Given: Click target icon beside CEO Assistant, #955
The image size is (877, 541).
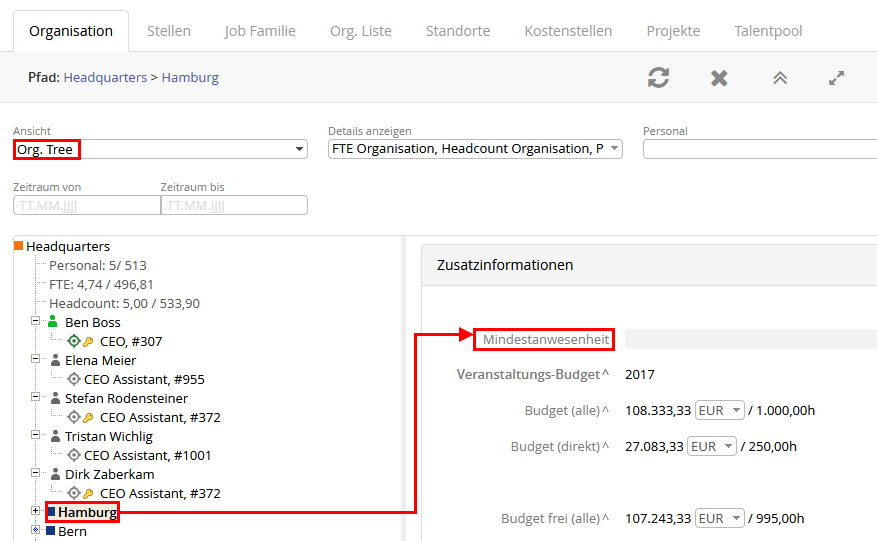Looking at the screenshot, I should point(73,379).
